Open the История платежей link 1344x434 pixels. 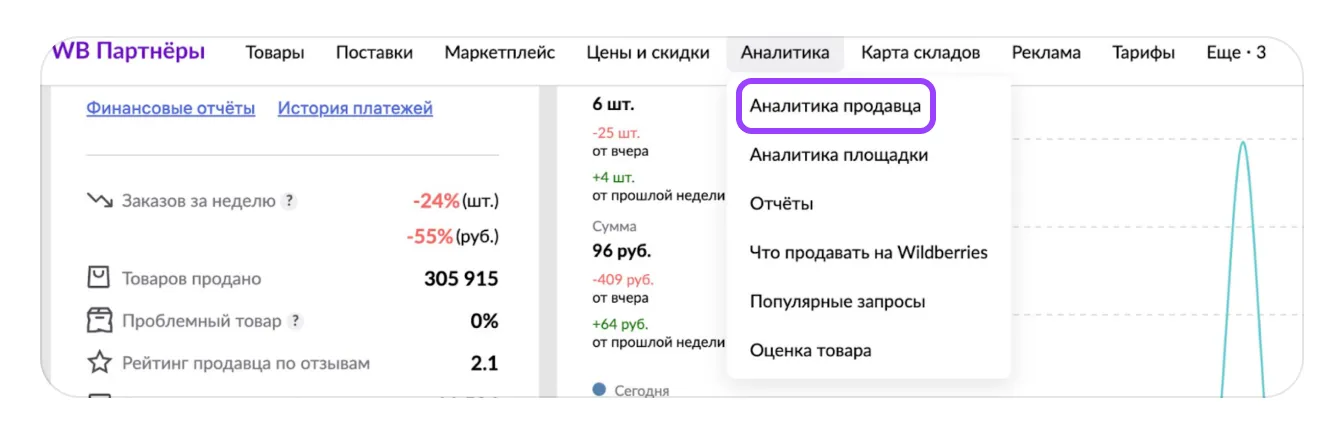(x=355, y=108)
